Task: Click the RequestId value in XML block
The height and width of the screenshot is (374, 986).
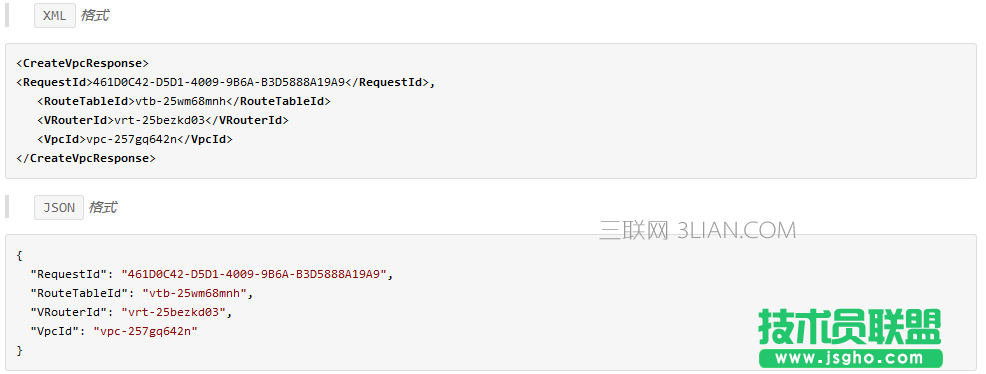Action: (219, 82)
